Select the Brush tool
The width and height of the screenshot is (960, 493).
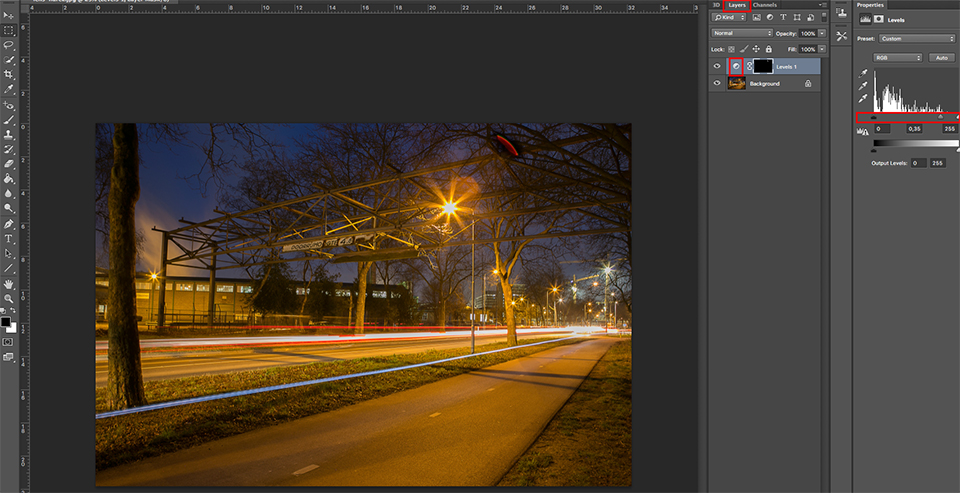pos(9,121)
